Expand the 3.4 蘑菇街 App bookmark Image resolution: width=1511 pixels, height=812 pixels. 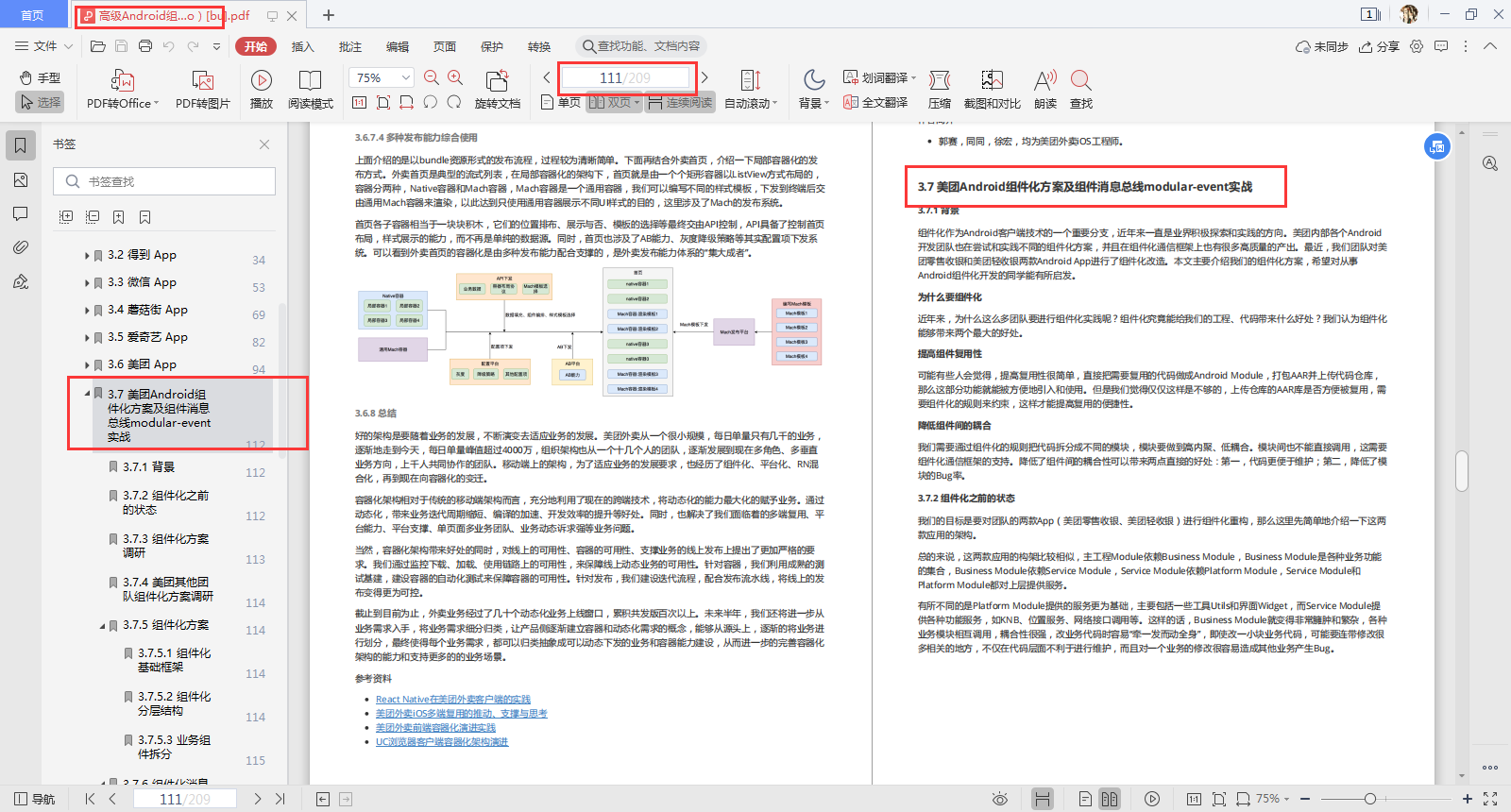87,310
